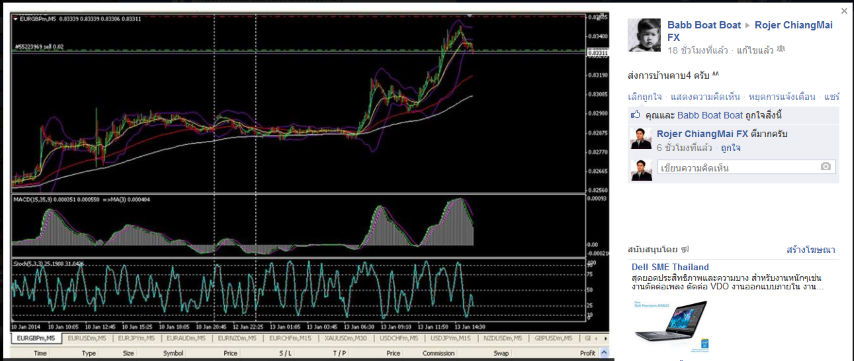Click the camera icon in comment box

coord(826,167)
